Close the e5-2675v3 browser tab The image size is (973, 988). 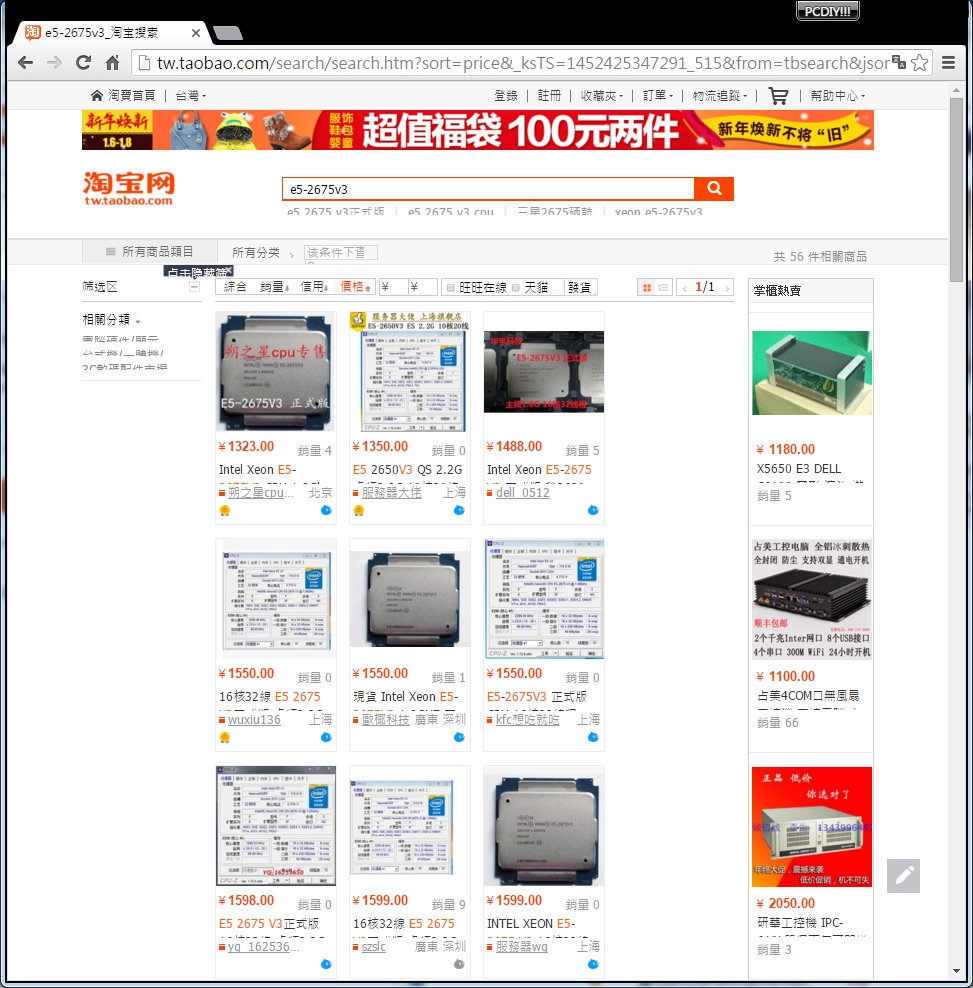(x=196, y=33)
